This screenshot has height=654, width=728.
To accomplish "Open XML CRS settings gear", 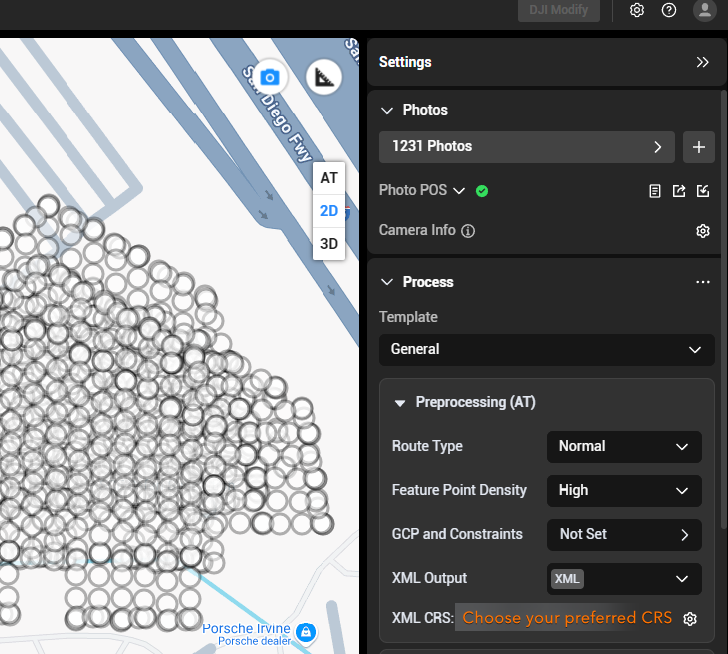I will [x=690, y=619].
